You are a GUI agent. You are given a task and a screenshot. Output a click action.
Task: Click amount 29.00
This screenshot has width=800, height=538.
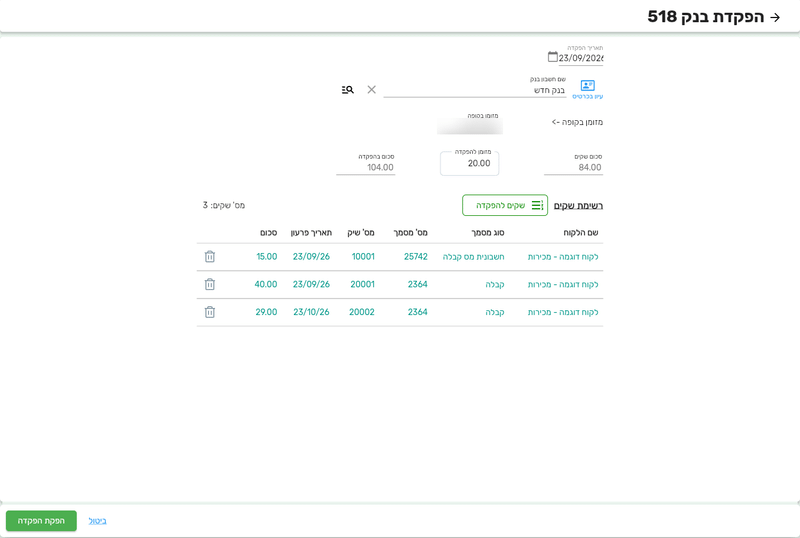coord(266,311)
